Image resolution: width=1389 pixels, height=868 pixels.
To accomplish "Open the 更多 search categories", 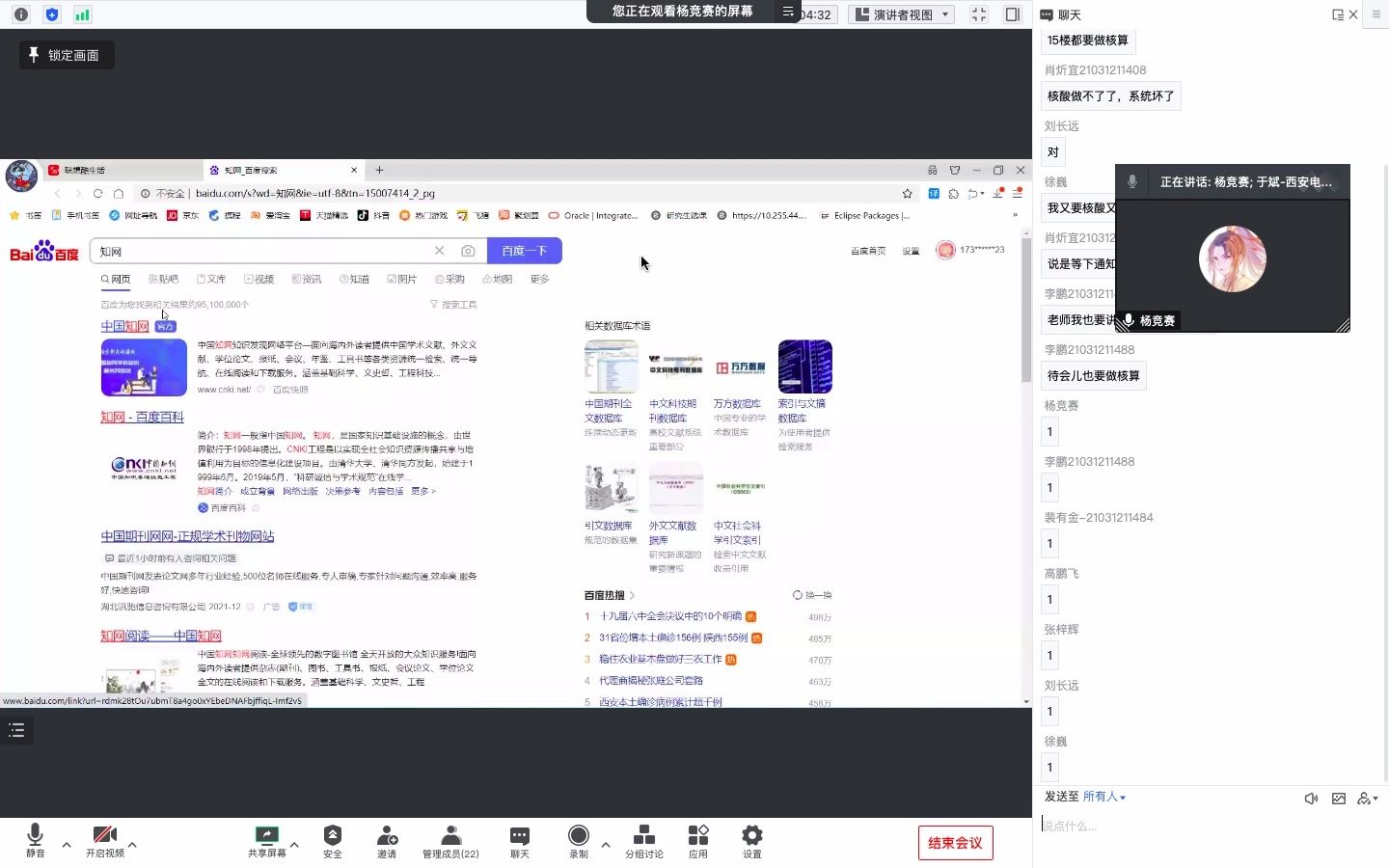I will pos(539,279).
